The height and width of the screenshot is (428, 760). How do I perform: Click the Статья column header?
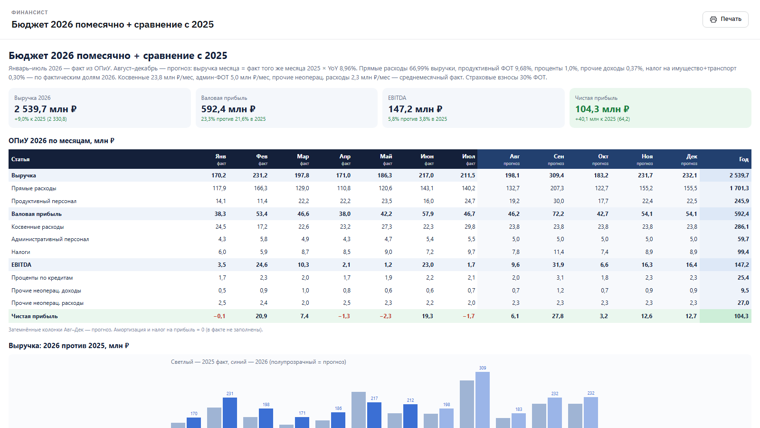pyautogui.click(x=20, y=159)
